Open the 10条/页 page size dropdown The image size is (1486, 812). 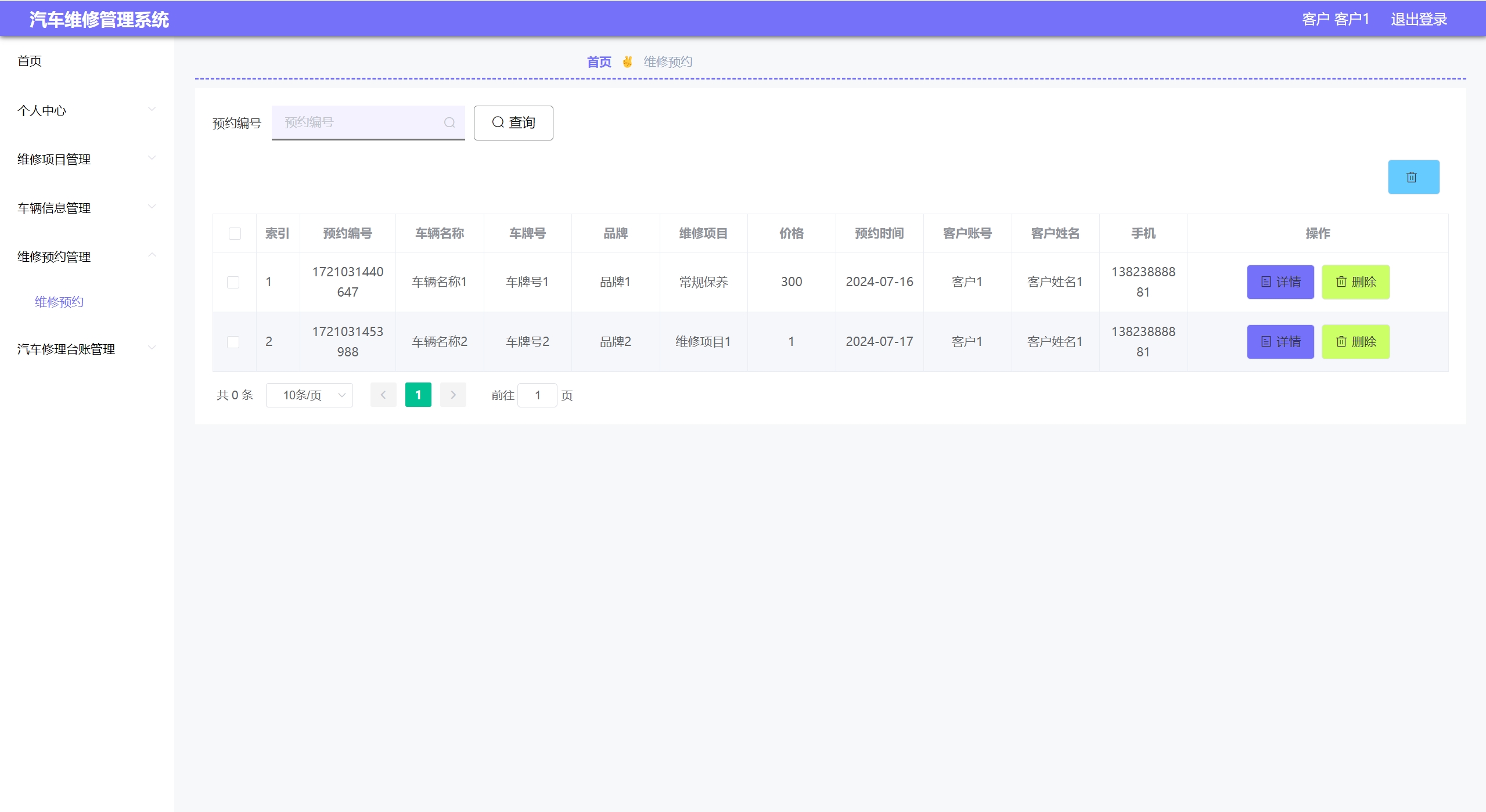point(309,395)
